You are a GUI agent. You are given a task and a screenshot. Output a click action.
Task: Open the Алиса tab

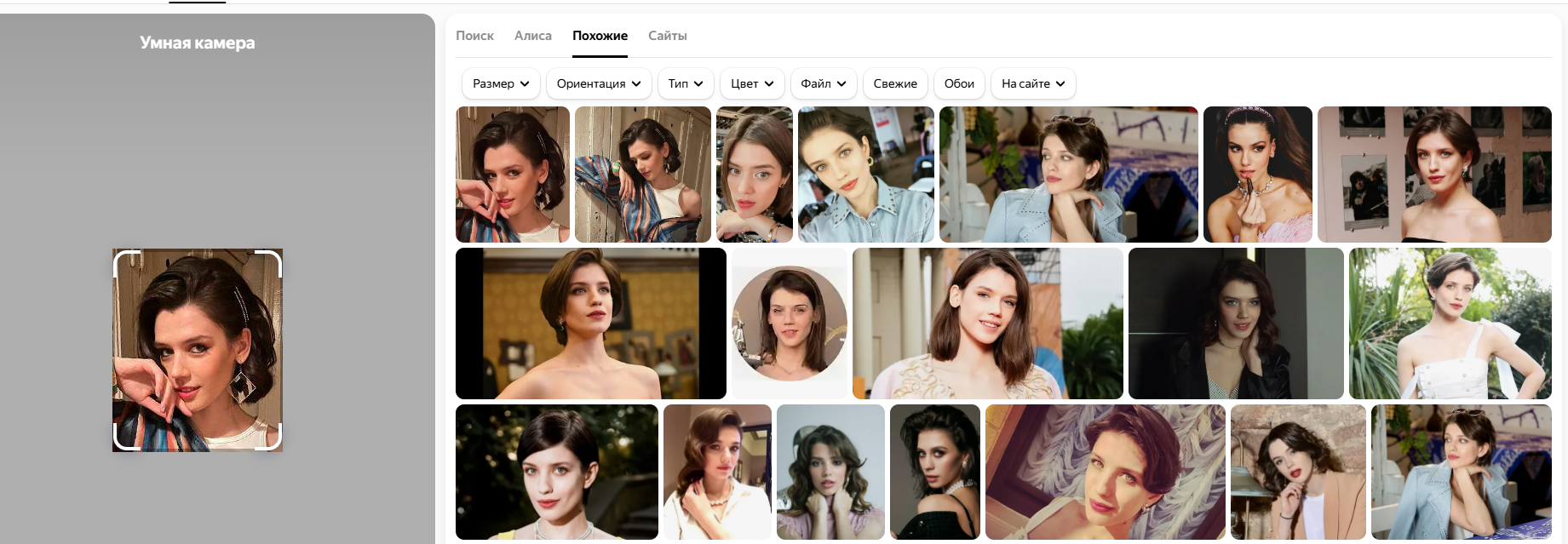(533, 36)
